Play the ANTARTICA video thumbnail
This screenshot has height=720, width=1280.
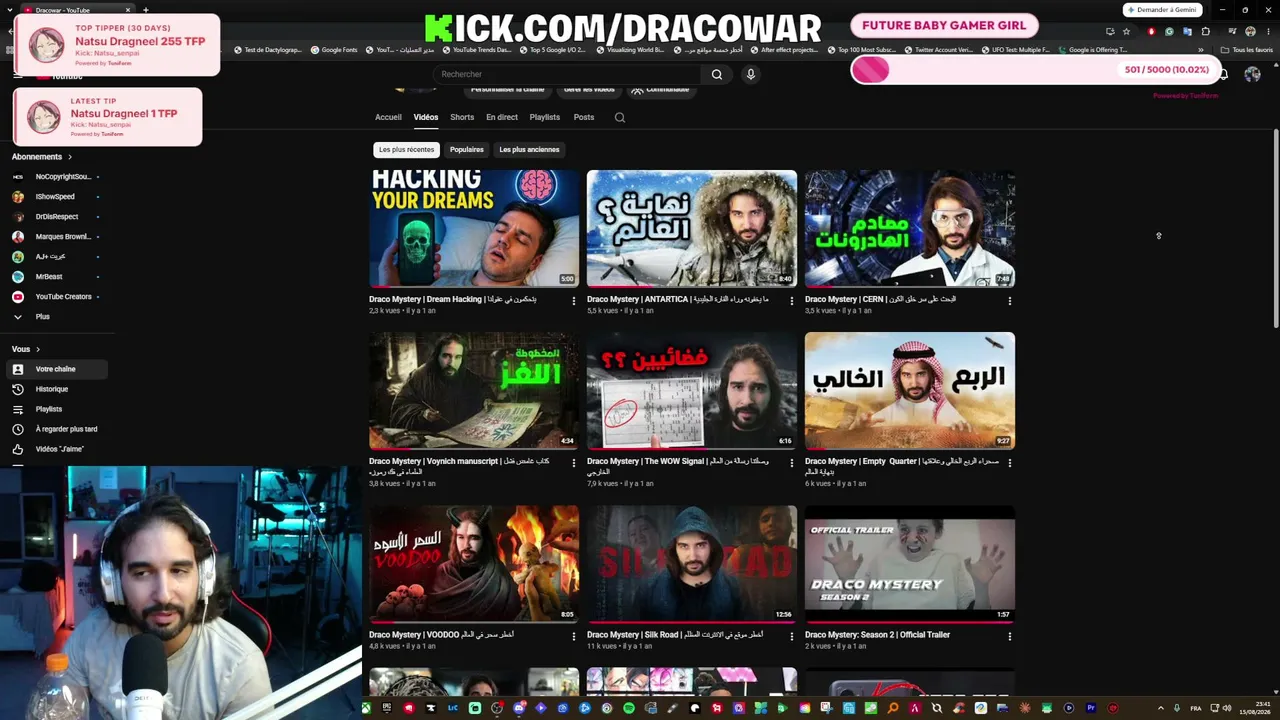pyautogui.click(x=692, y=229)
